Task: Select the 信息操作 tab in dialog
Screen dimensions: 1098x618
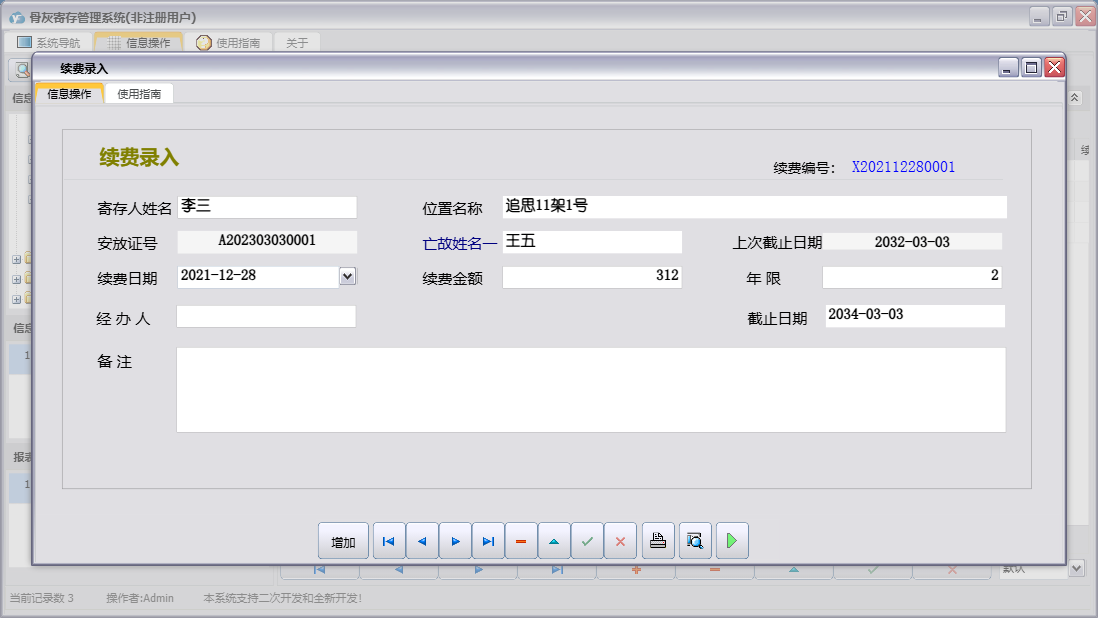Action: [69, 94]
